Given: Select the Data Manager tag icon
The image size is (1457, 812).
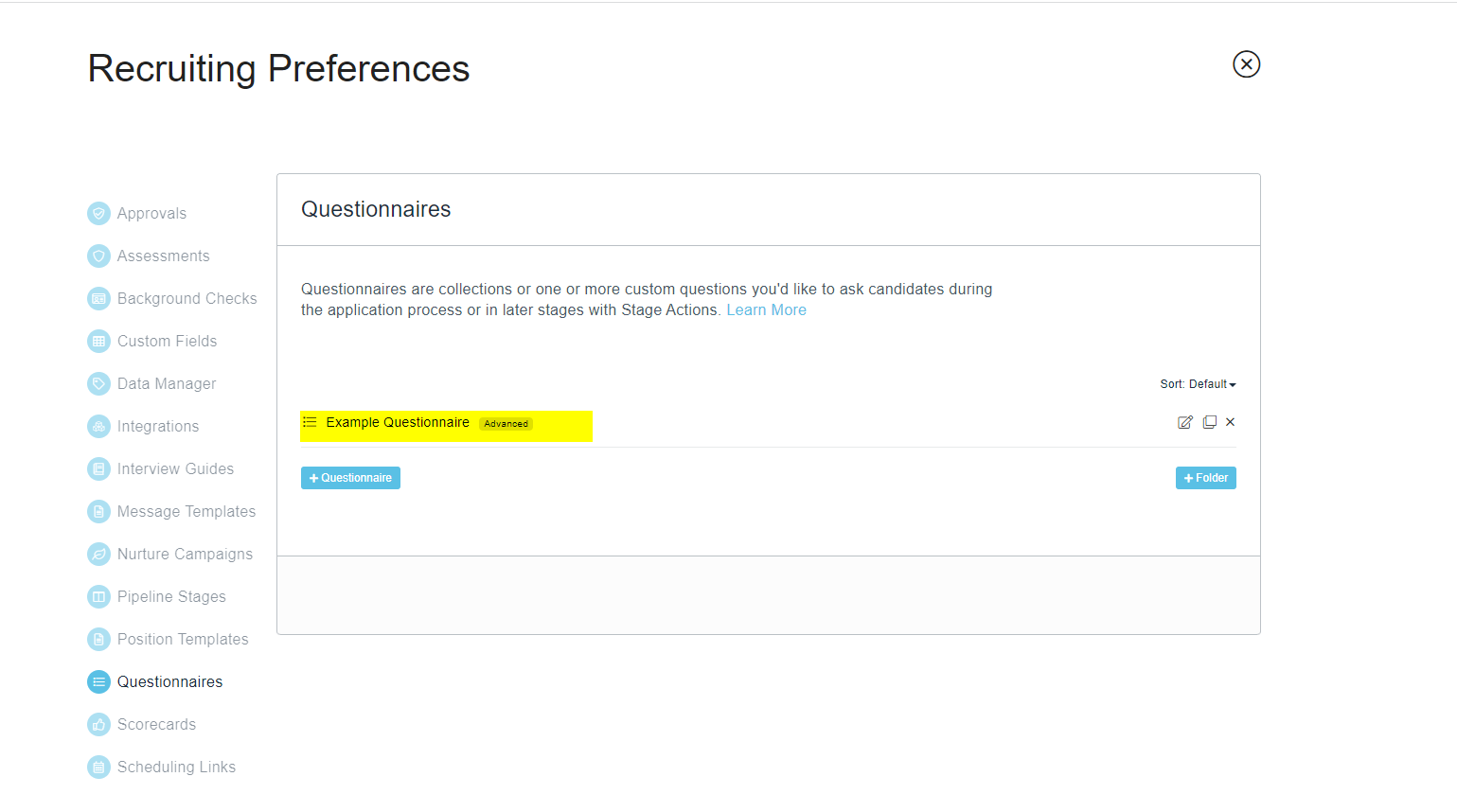Looking at the screenshot, I should (x=98, y=383).
